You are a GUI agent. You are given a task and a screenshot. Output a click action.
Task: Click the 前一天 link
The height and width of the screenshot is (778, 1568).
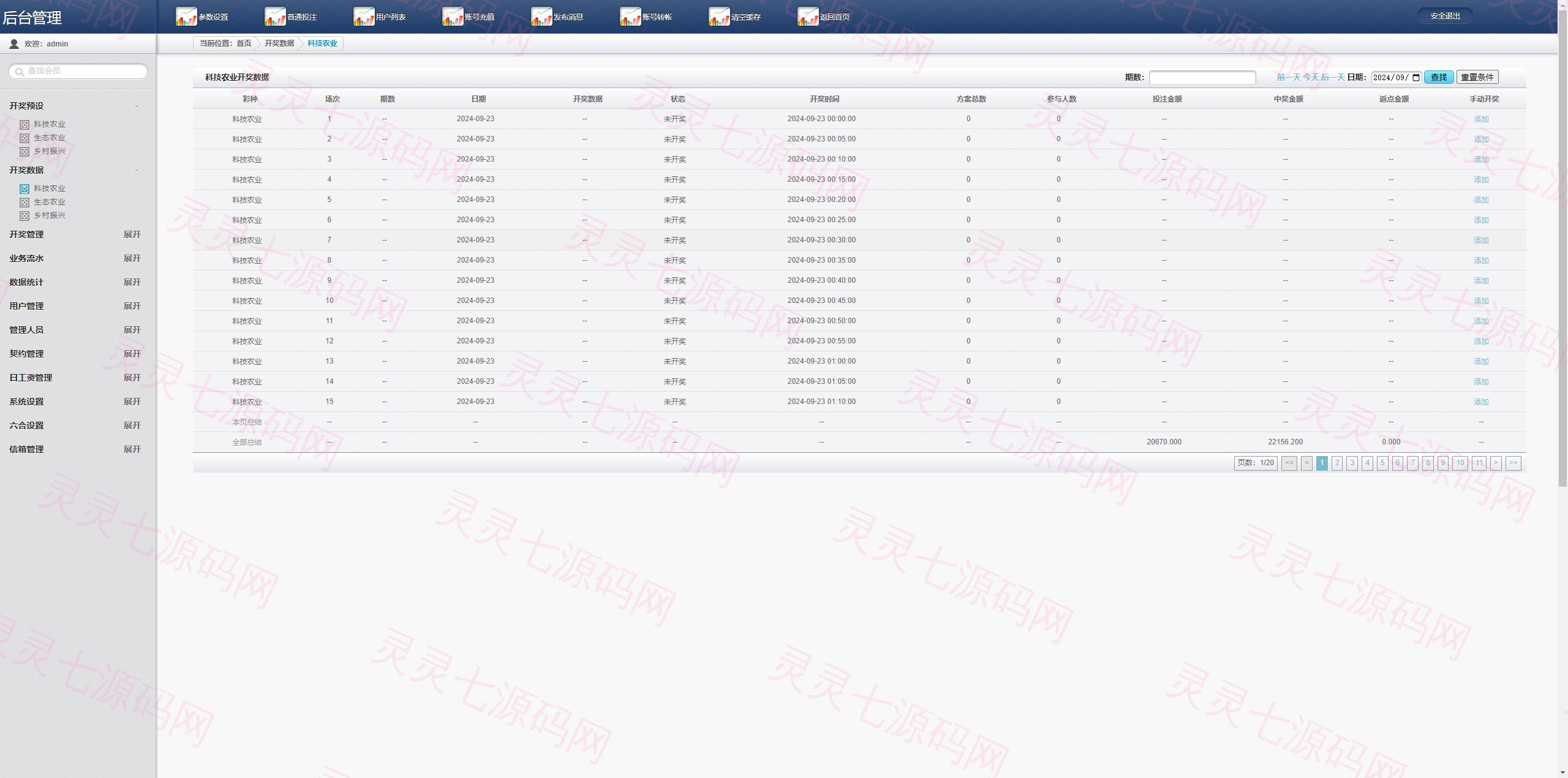[1289, 77]
